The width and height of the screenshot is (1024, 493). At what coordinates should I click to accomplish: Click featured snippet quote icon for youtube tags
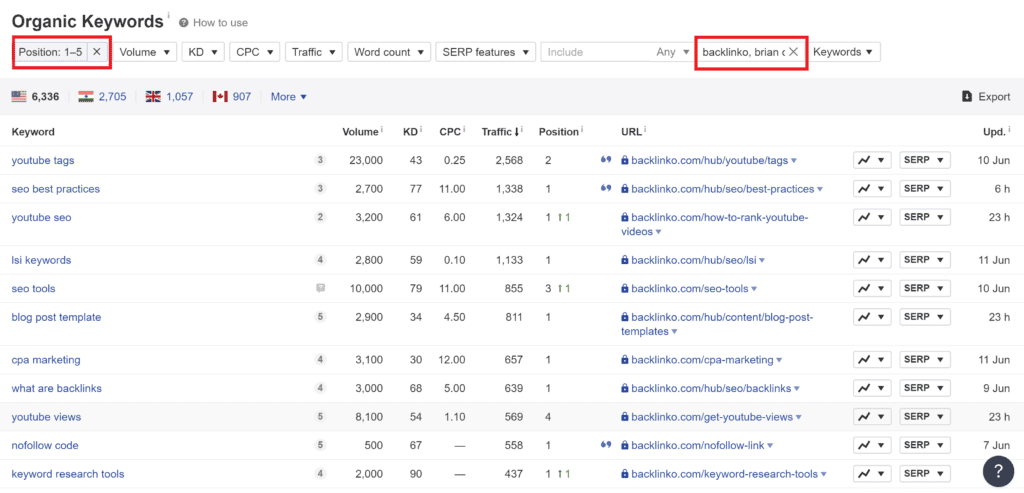coord(605,159)
